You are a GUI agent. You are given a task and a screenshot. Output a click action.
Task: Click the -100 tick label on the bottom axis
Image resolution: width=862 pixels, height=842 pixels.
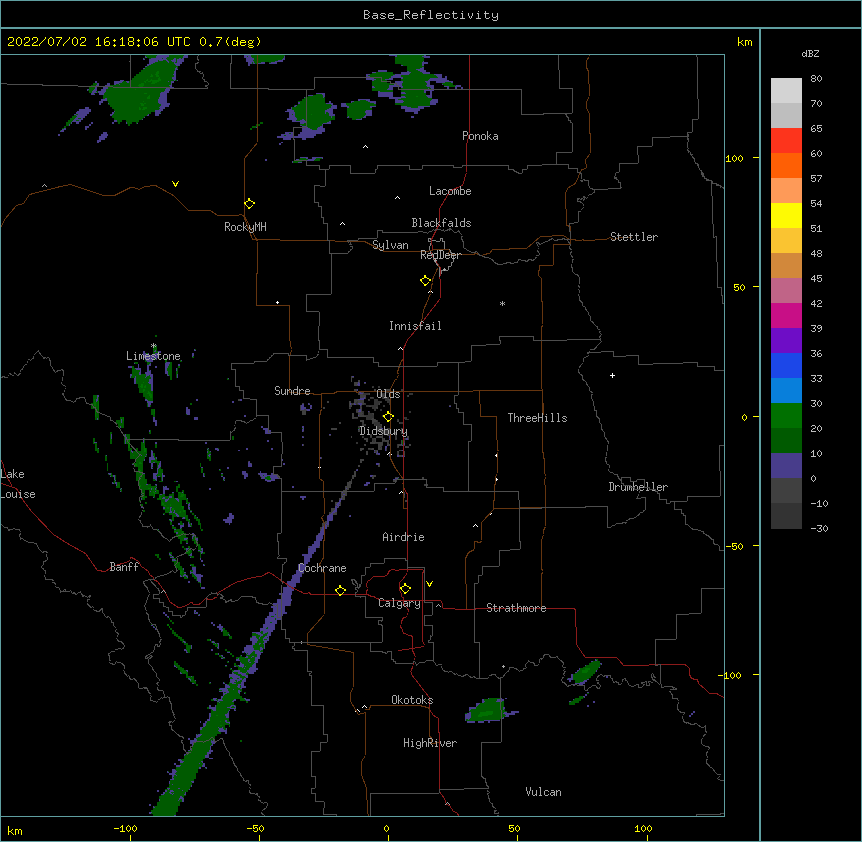[x=125, y=828]
